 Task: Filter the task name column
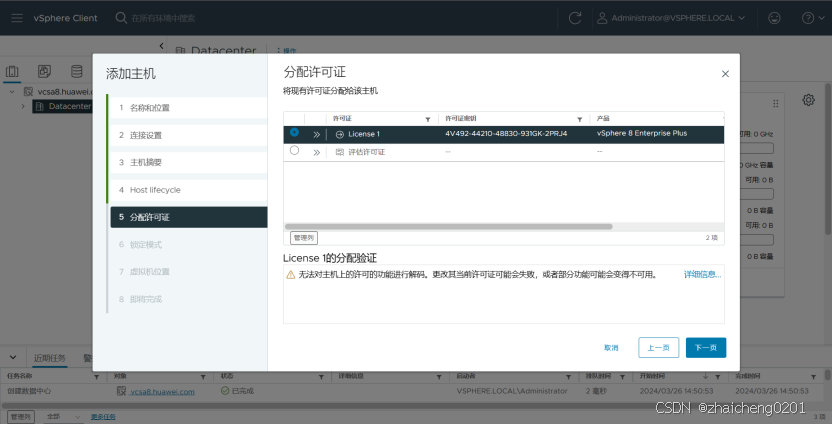tap(97, 377)
